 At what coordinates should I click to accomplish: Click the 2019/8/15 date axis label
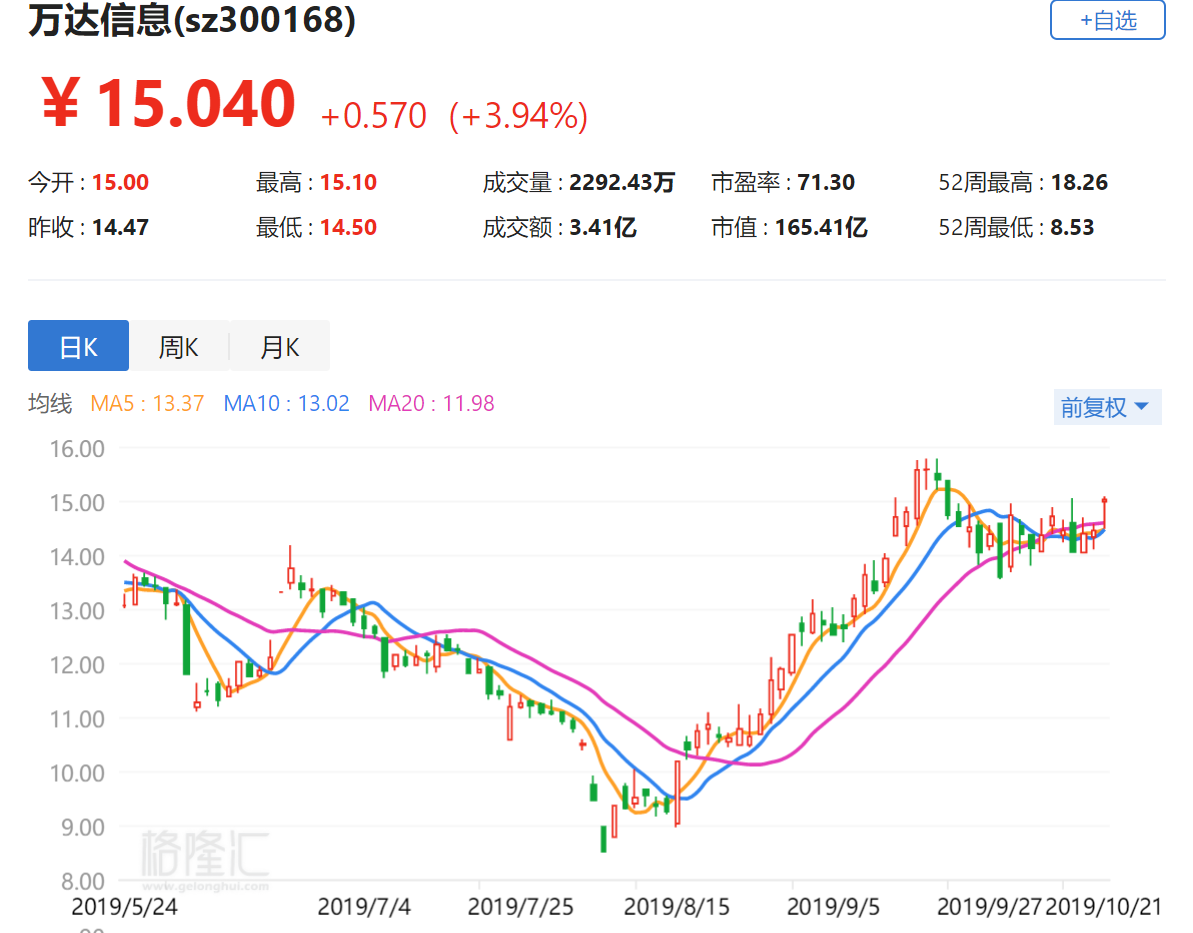coord(676,907)
